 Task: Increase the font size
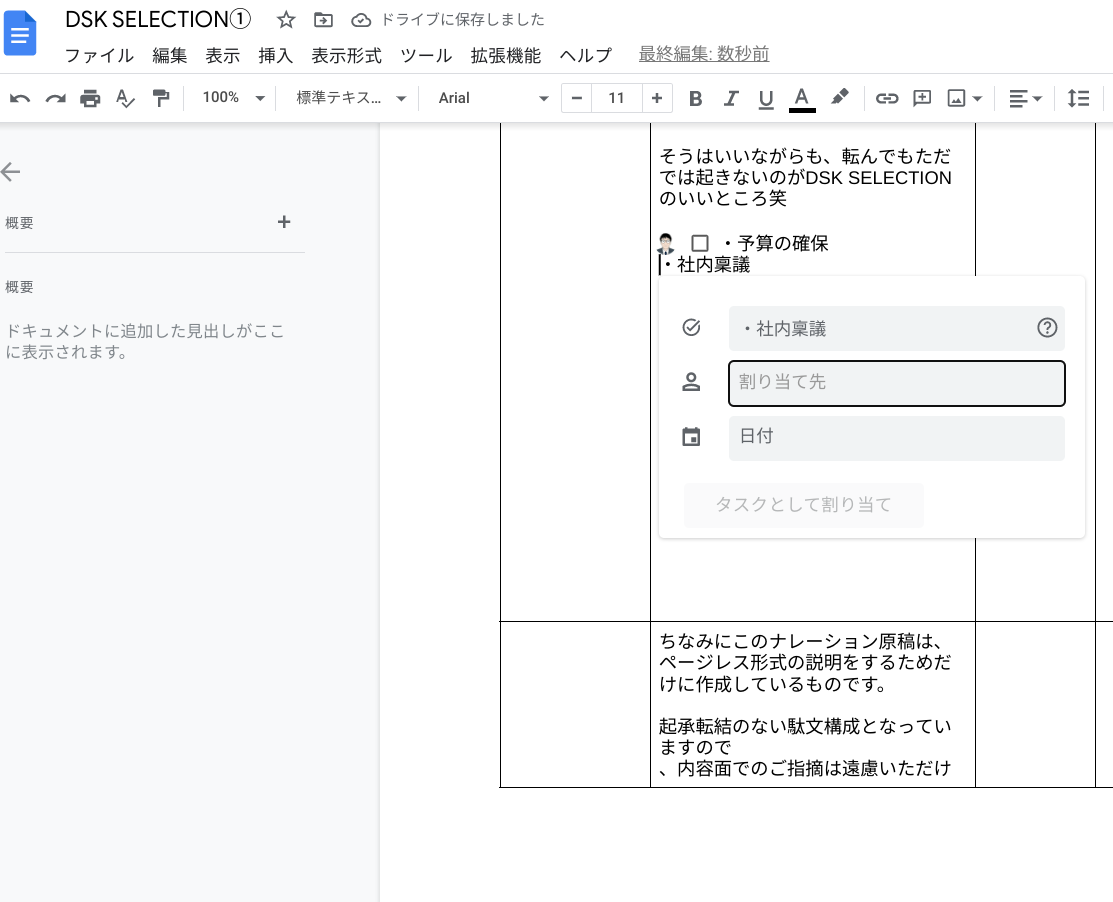click(x=657, y=98)
